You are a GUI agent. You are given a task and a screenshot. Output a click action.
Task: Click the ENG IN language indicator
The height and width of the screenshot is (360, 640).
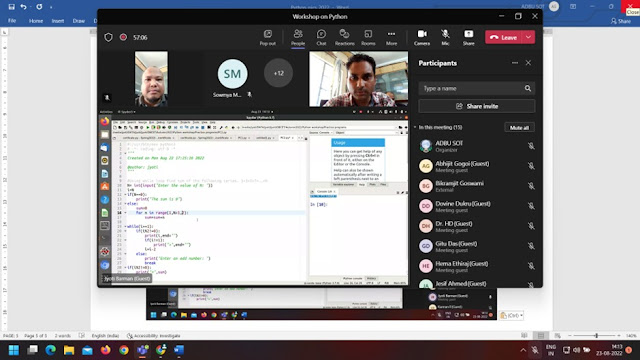click(551, 350)
